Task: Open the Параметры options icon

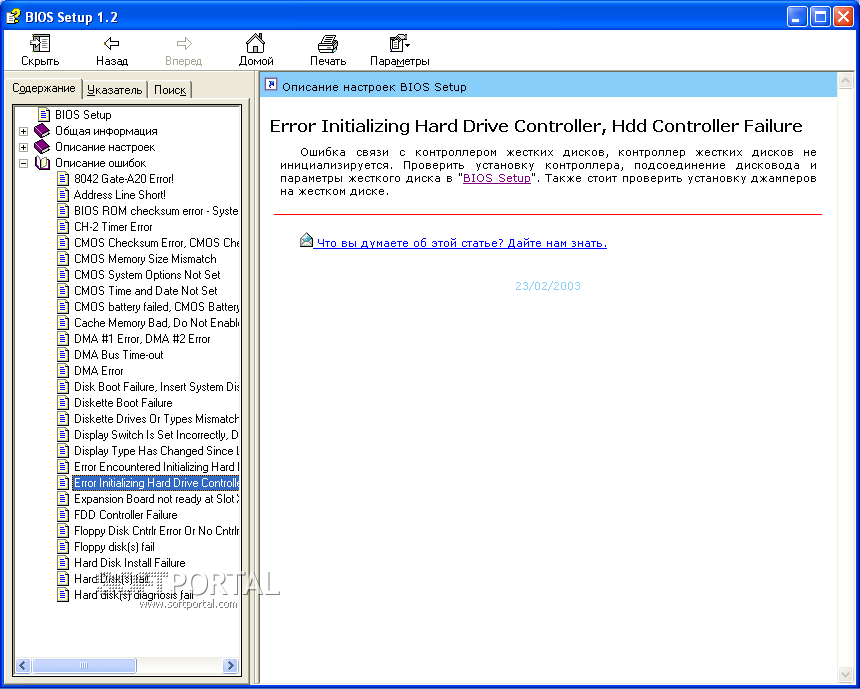Action: pos(399,43)
